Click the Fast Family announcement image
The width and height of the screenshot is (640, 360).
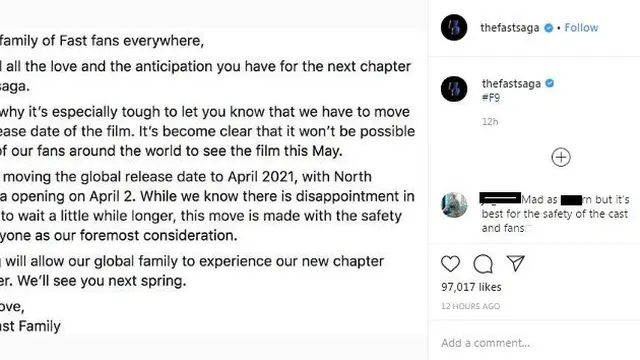214,182
